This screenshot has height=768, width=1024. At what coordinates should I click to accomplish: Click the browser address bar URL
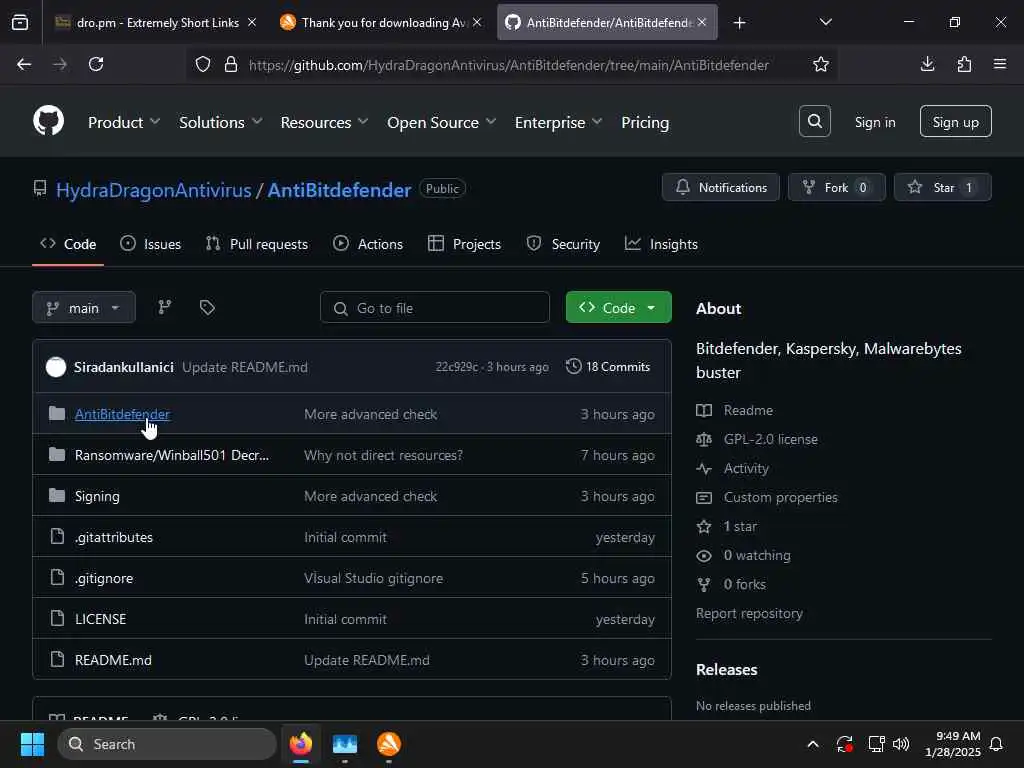coord(509,65)
